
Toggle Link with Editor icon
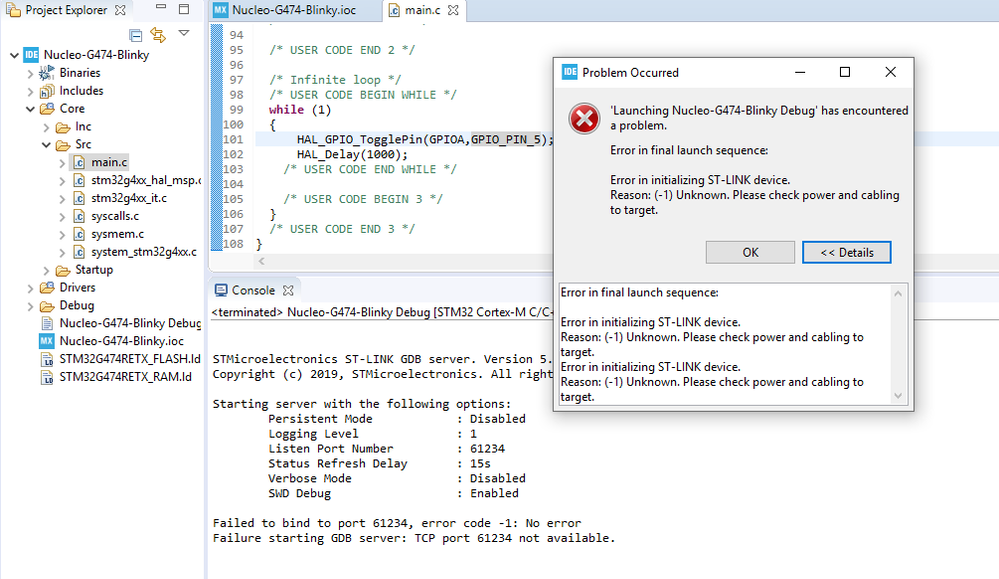tap(158, 35)
